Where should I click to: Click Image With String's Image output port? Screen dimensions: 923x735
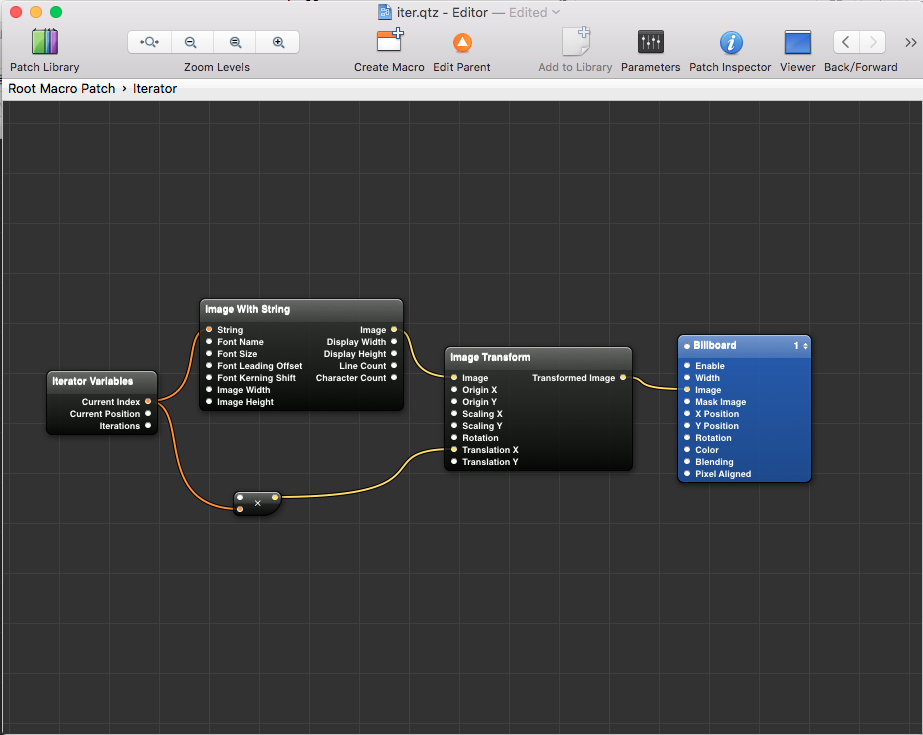click(394, 330)
